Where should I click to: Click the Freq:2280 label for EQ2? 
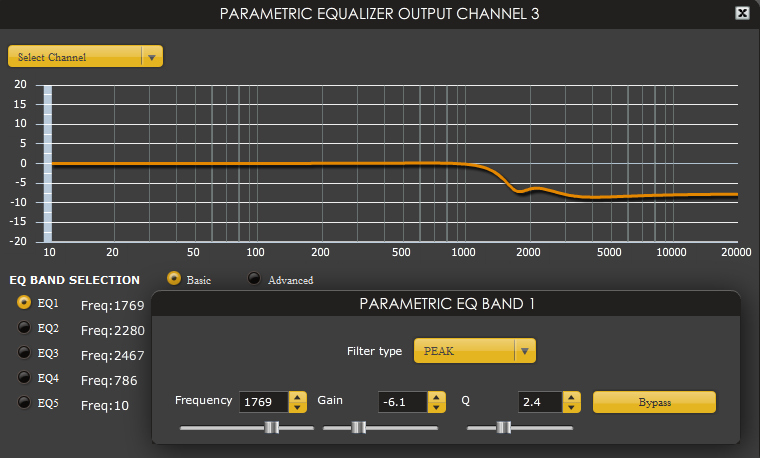pyautogui.click(x=112, y=331)
